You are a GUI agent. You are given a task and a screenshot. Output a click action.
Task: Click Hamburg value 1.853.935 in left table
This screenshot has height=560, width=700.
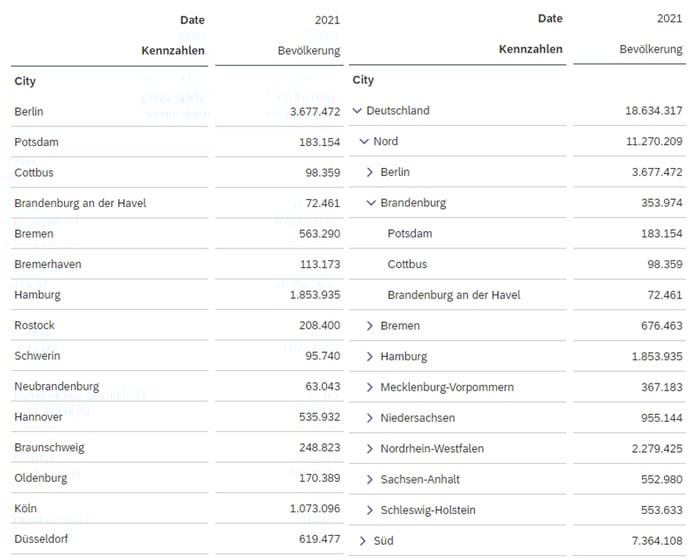tap(315, 295)
